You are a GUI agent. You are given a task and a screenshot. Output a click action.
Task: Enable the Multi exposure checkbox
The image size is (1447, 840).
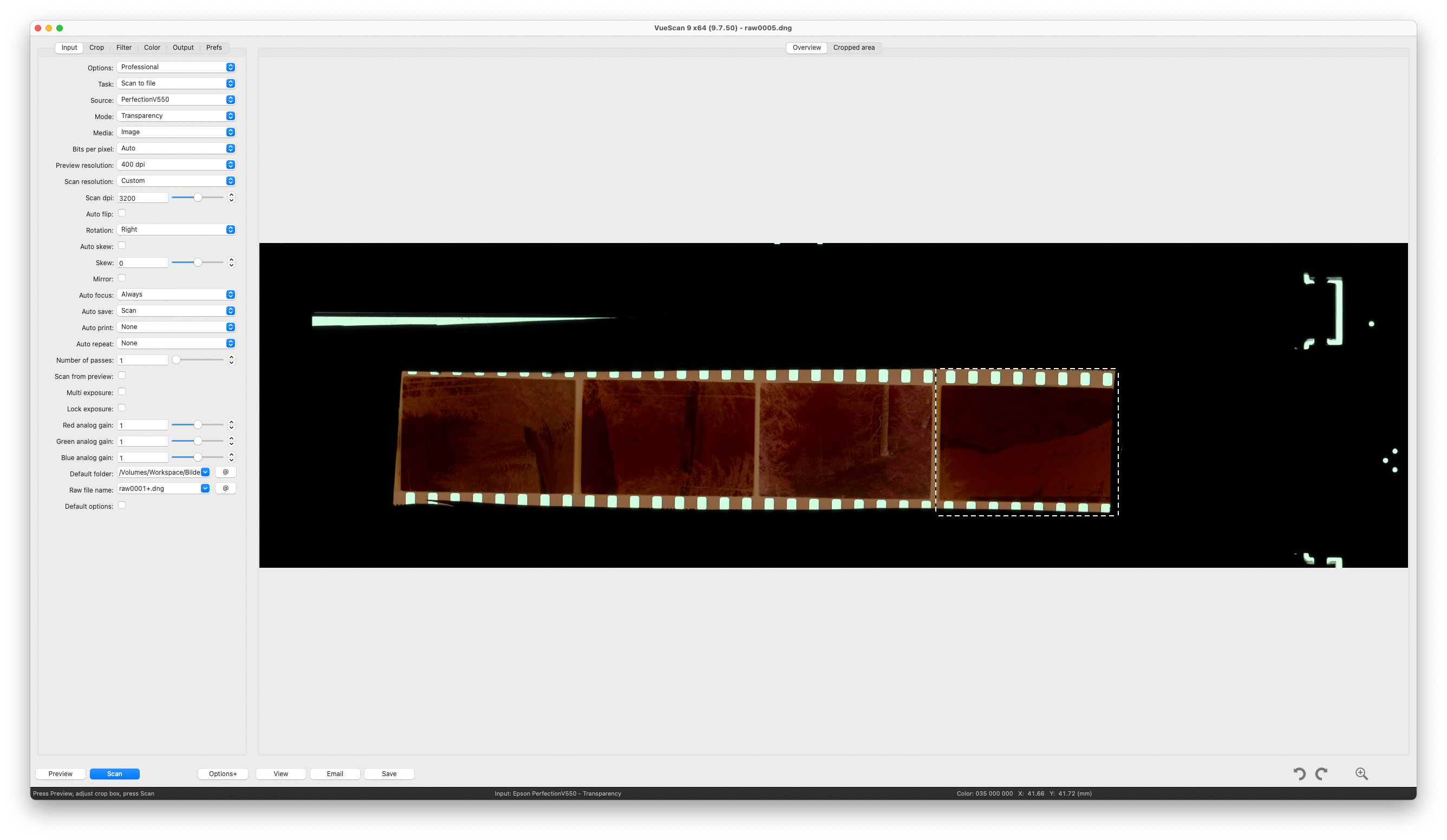[122, 391]
